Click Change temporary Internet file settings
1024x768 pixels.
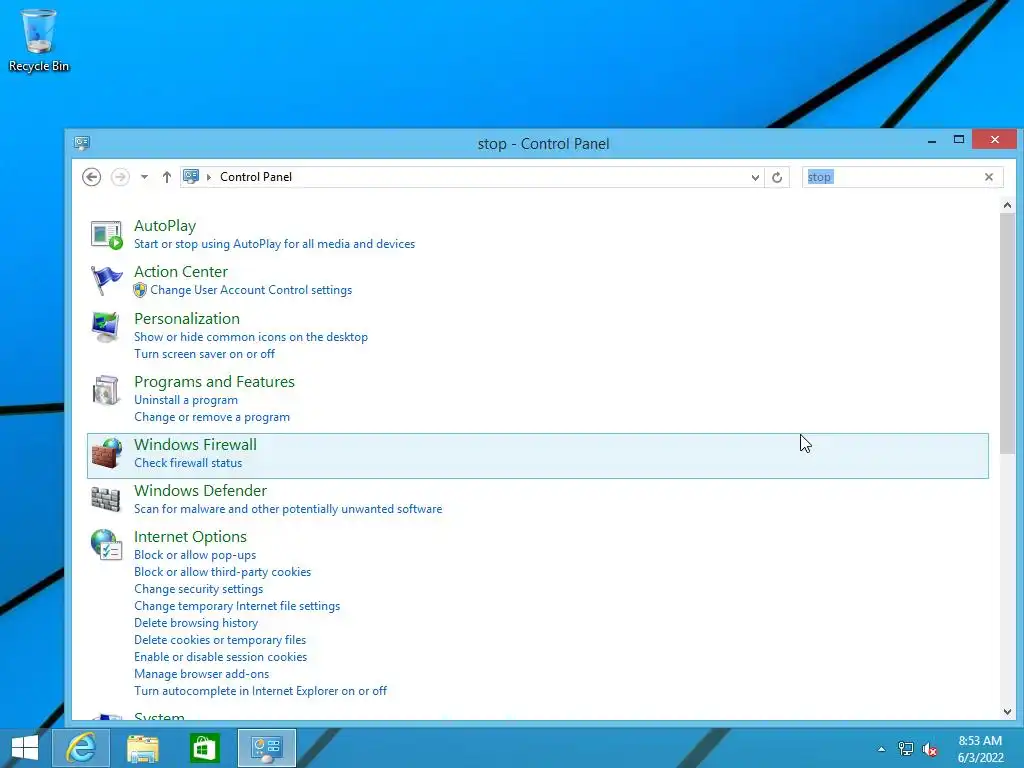pyautogui.click(x=237, y=606)
